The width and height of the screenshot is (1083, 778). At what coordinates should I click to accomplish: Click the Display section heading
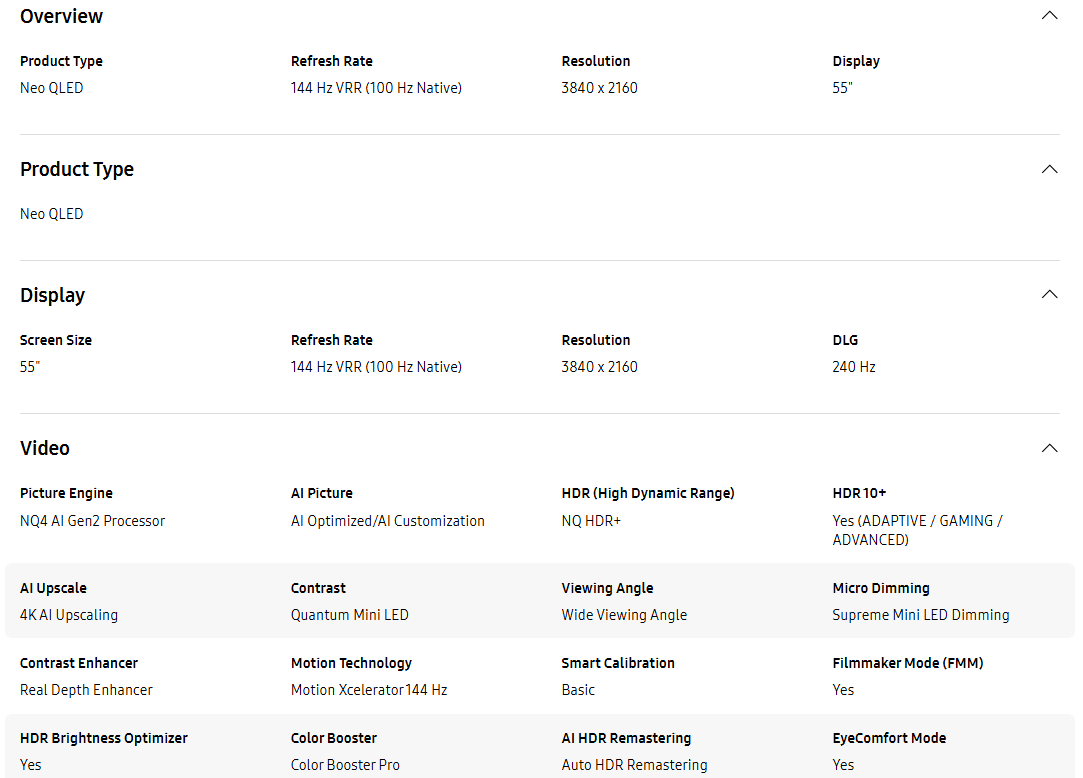point(52,295)
